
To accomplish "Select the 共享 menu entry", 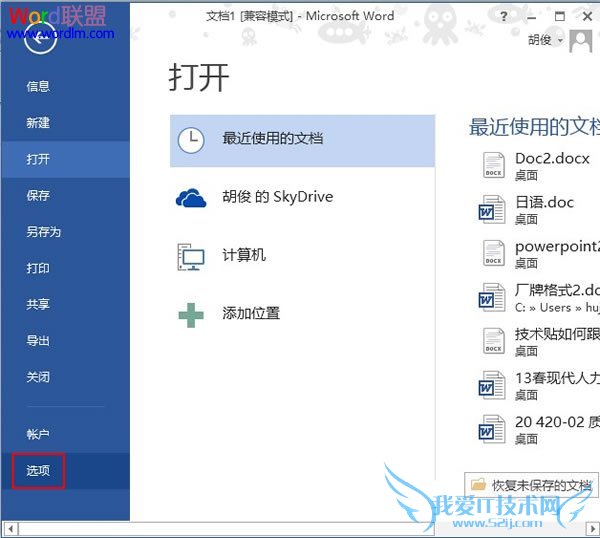I will [x=38, y=305].
